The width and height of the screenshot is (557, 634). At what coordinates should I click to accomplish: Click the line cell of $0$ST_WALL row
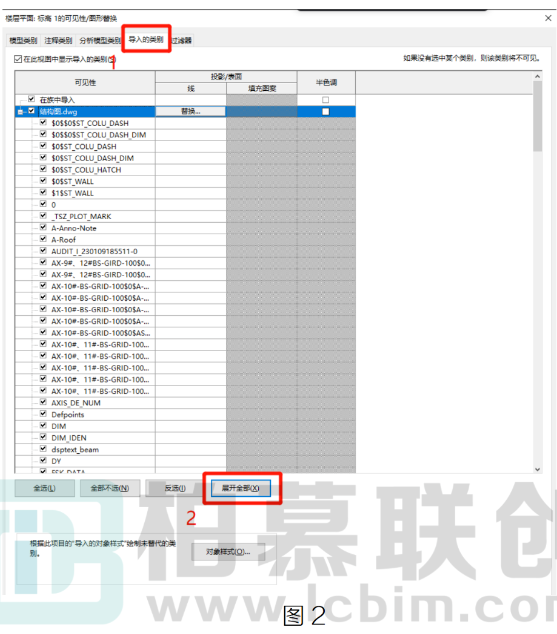(191, 182)
